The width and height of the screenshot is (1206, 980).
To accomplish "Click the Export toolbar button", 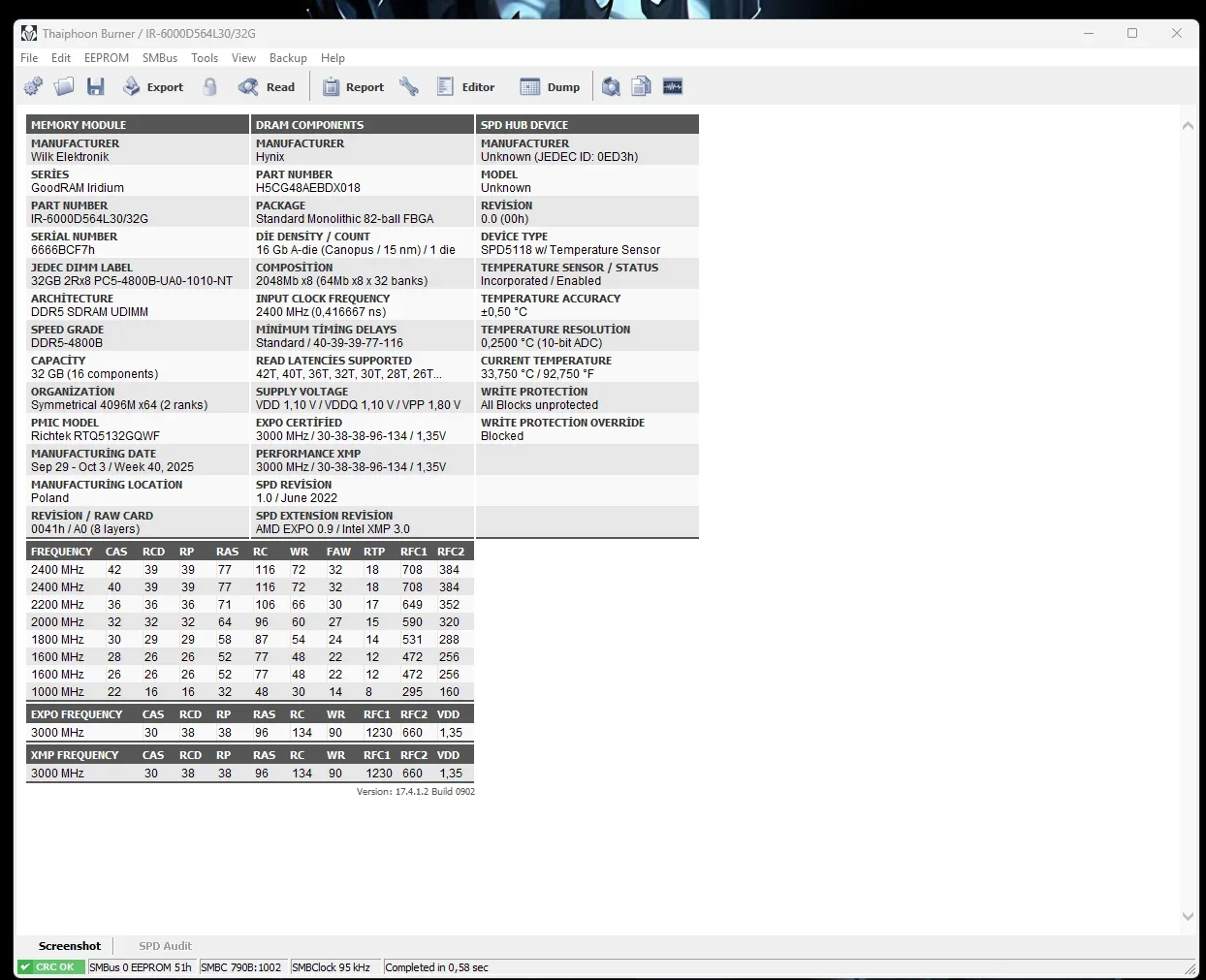I will point(153,87).
